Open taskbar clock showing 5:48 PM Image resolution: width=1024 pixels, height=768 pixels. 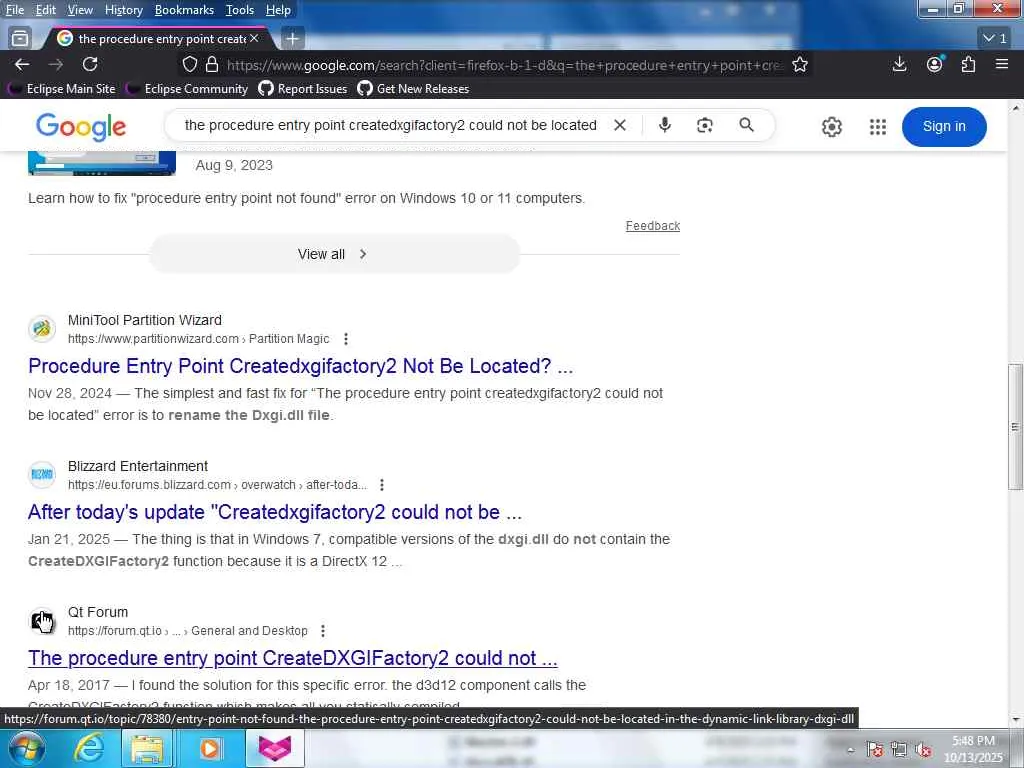pos(973,750)
